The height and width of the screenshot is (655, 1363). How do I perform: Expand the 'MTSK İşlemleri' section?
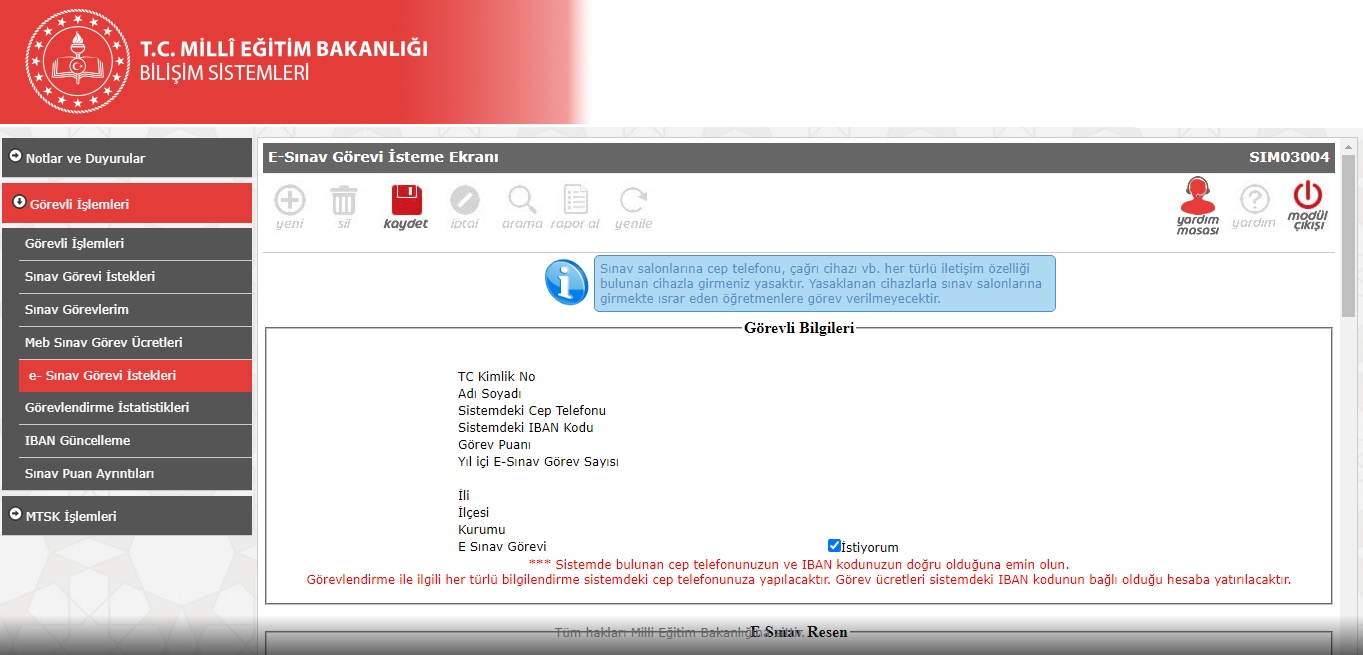(x=126, y=516)
